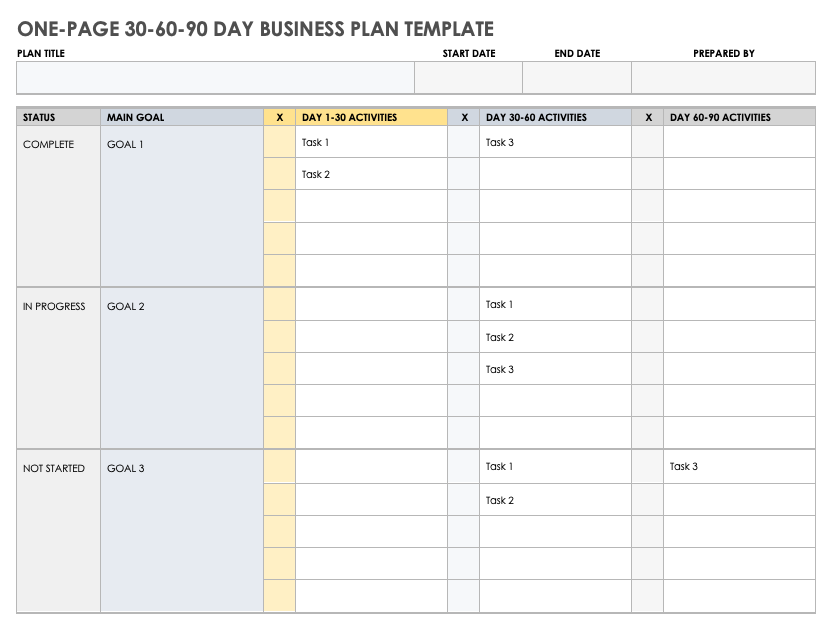Select Task 2 in Goal 2's Day 30-60 activities

(x=500, y=337)
